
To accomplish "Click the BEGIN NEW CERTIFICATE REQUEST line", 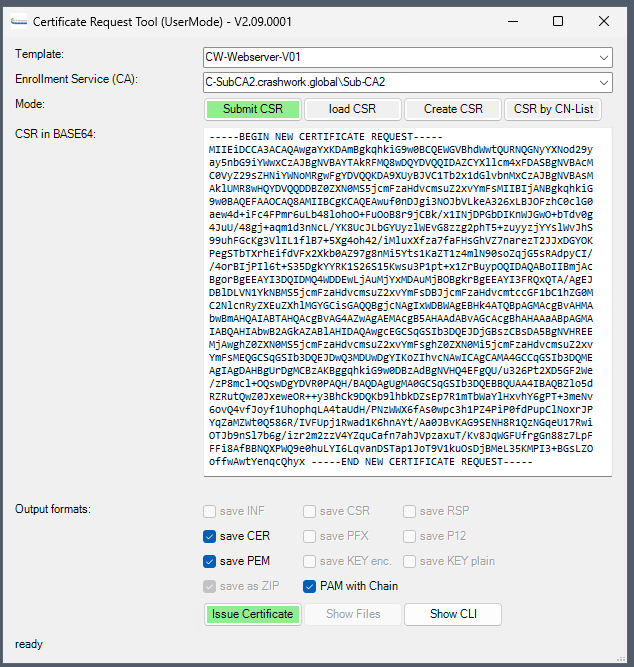I will (x=326, y=137).
